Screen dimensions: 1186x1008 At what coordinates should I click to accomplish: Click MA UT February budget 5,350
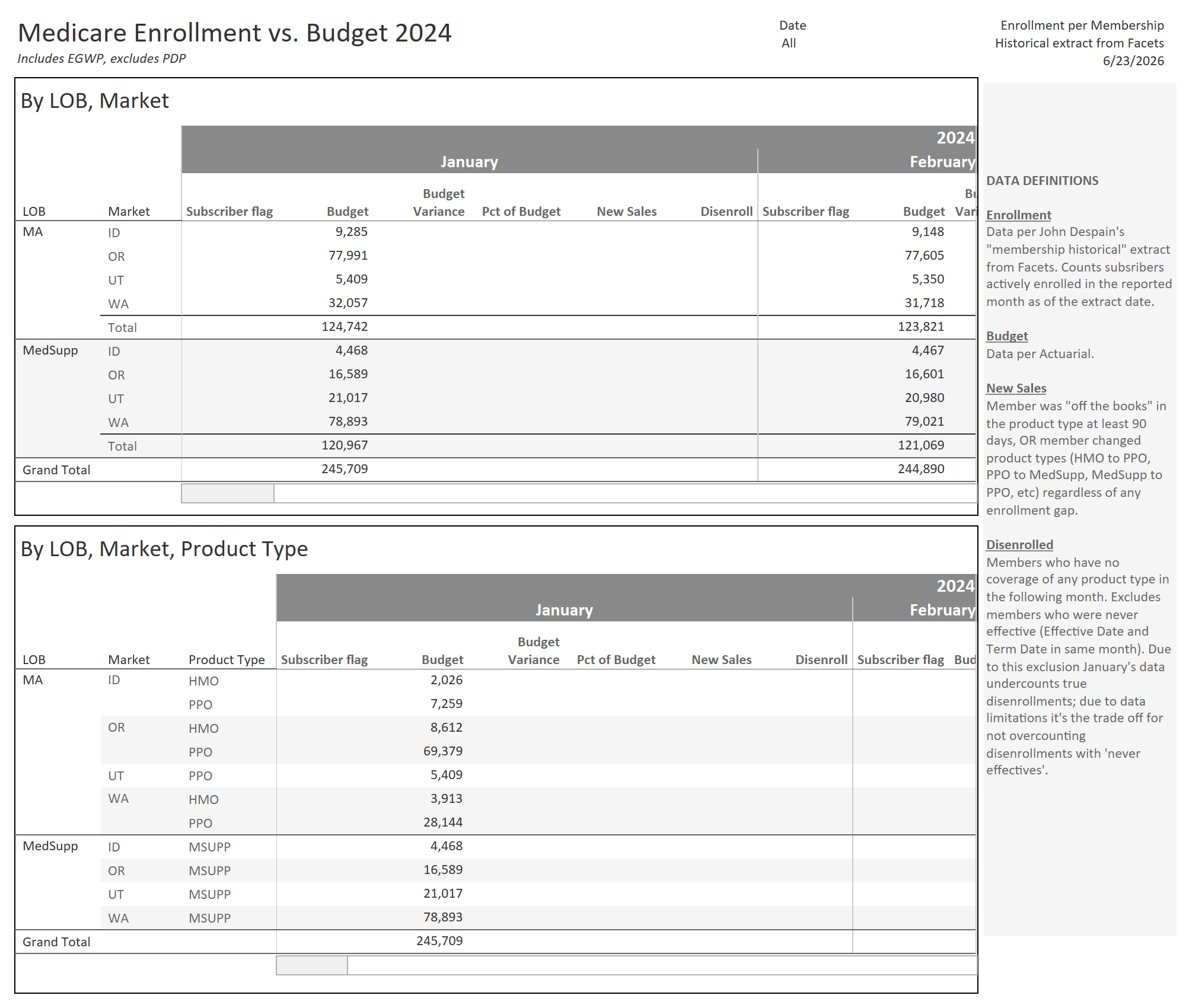[x=928, y=279]
